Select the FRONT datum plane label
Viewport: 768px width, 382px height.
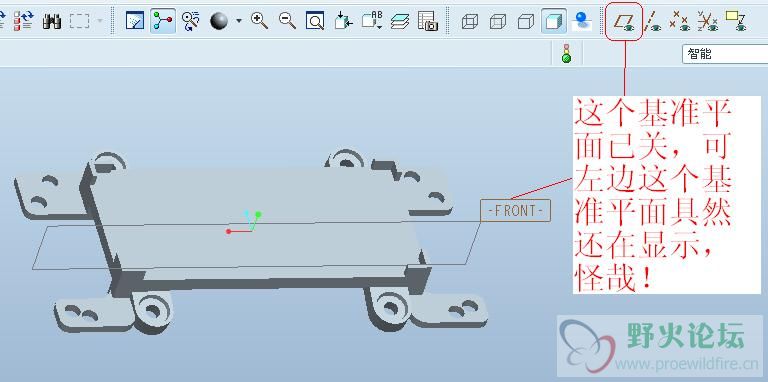[515, 211]
